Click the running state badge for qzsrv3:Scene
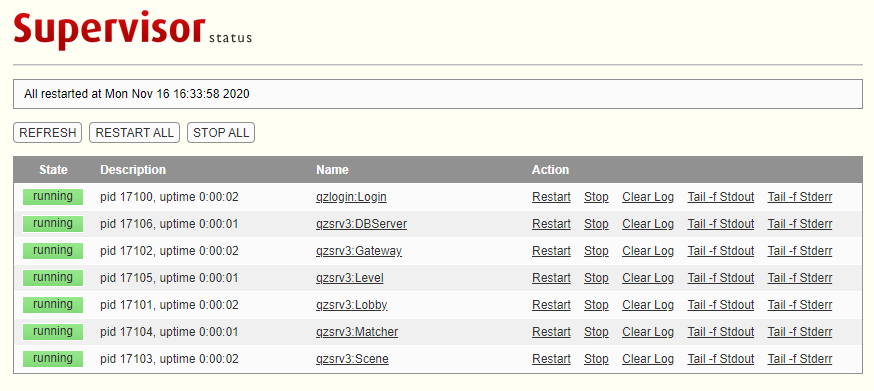Image resolution: width=874 pixels, height=391 pixels. click(53, 359)
